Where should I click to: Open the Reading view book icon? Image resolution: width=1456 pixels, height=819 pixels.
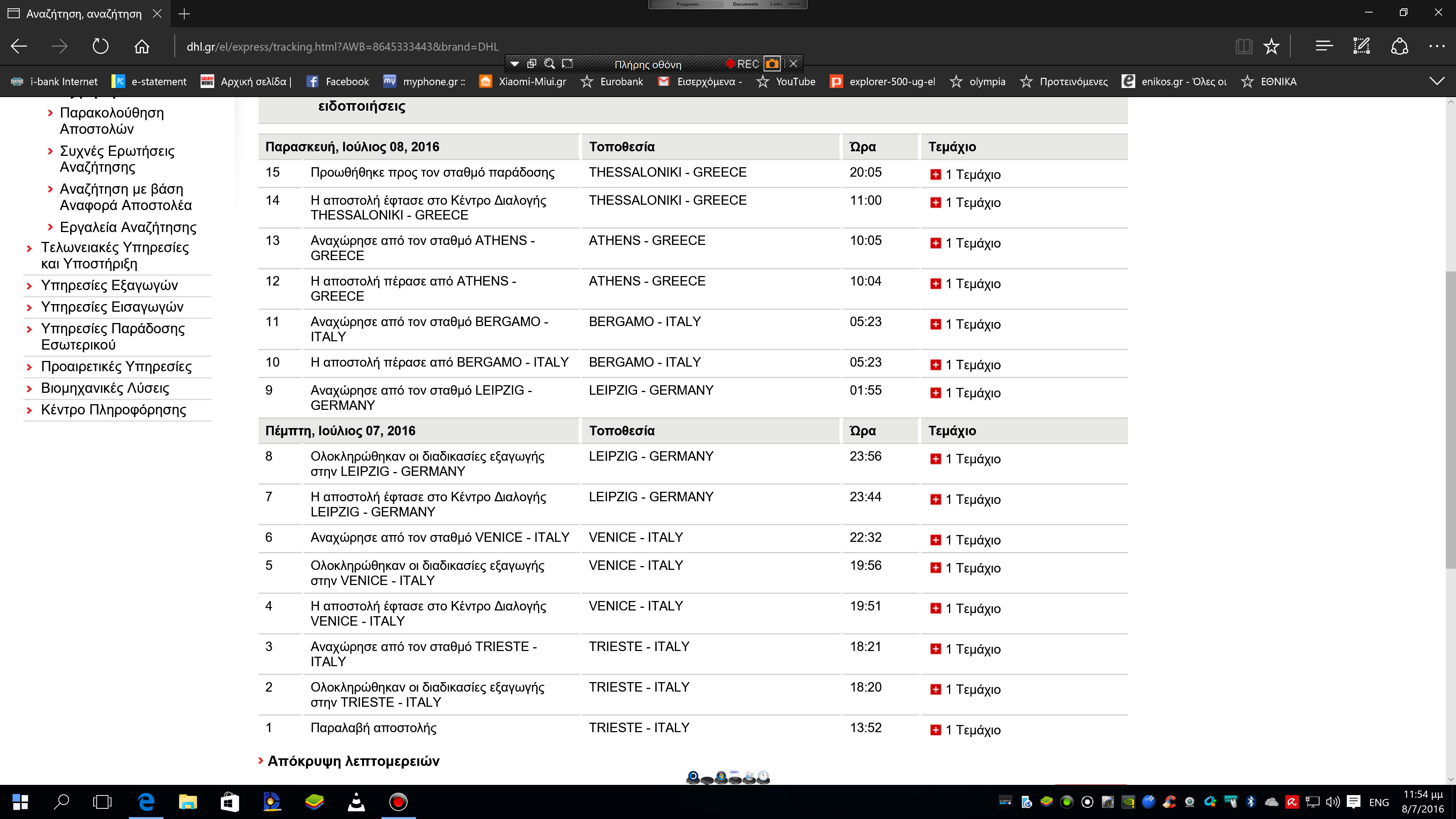[1244, 46]
